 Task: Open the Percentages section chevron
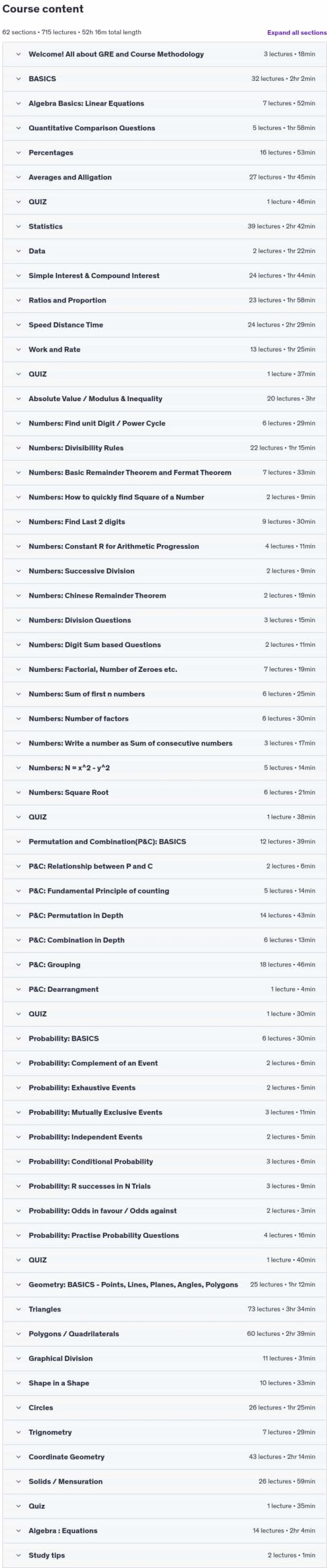(18, 153)
